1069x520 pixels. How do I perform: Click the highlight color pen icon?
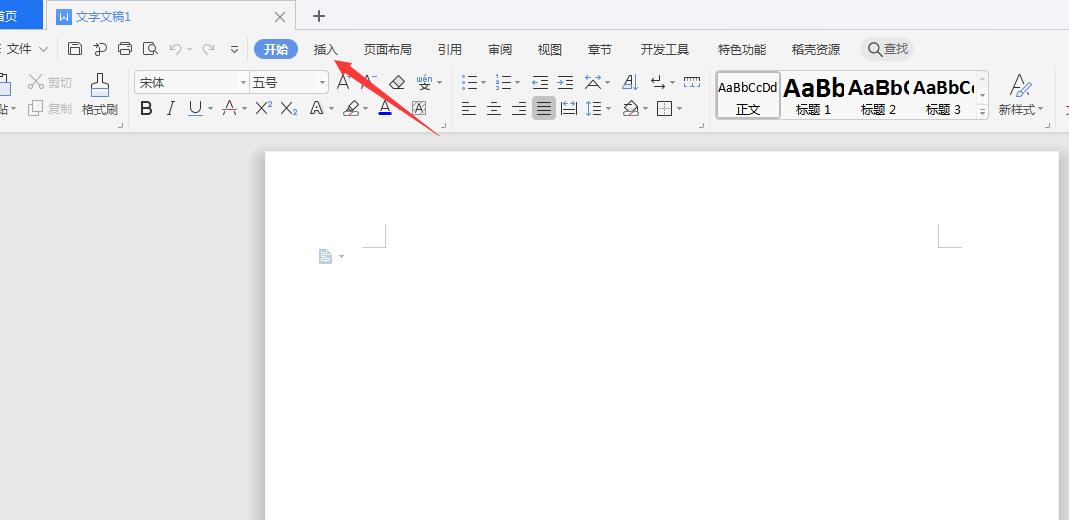point(351,108)
